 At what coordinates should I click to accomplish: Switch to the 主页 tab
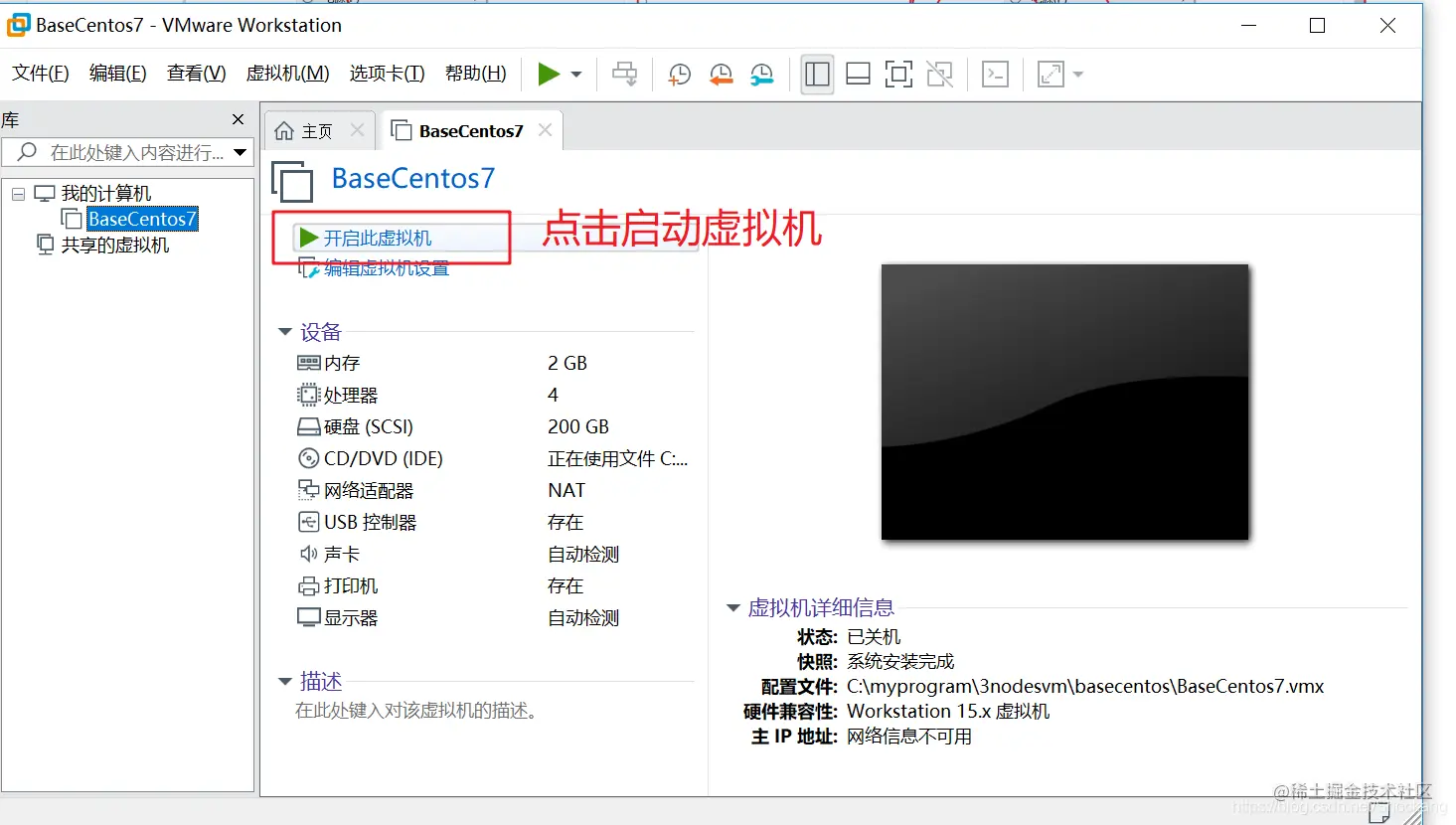point(315,129)
